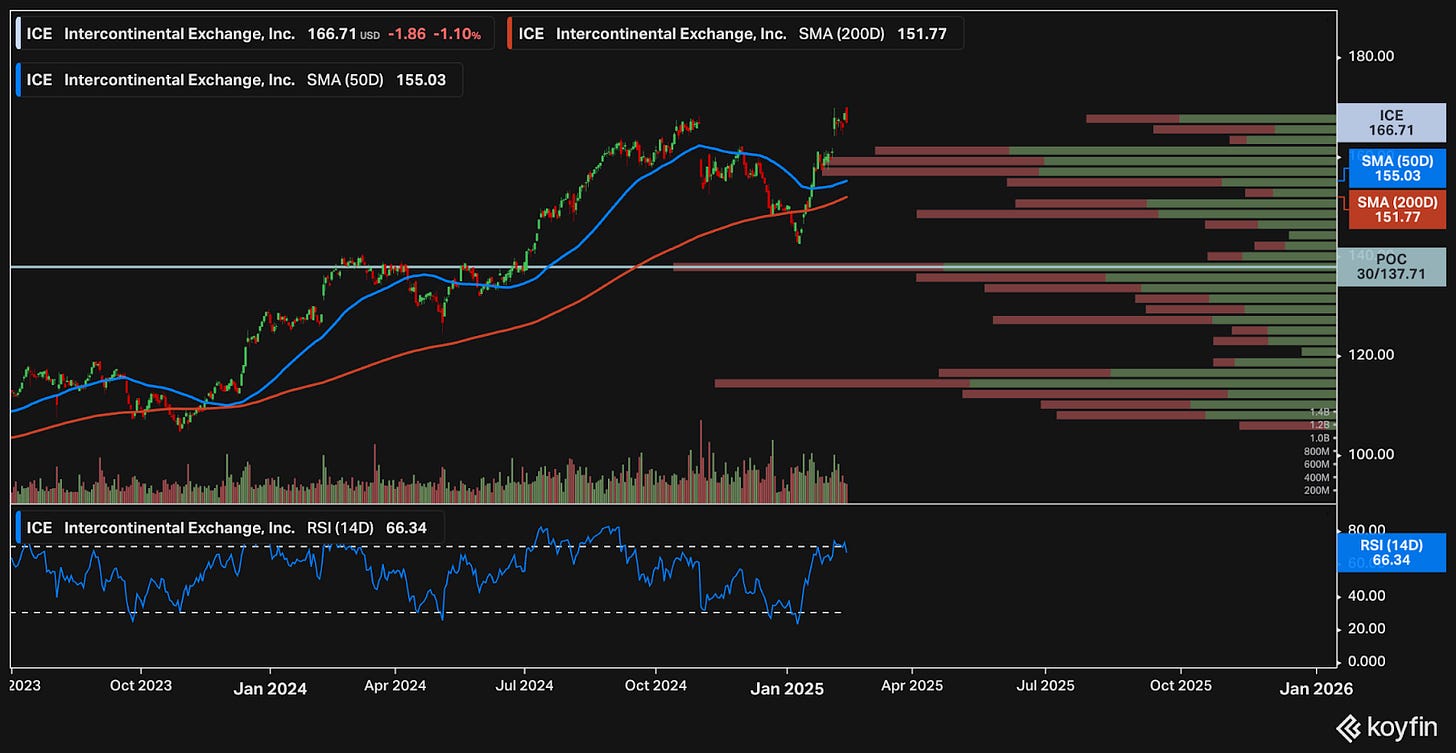Open the RSI (14D) 66.34 legend box
This screenshot has width=1456, height=753.
(230, 527)
